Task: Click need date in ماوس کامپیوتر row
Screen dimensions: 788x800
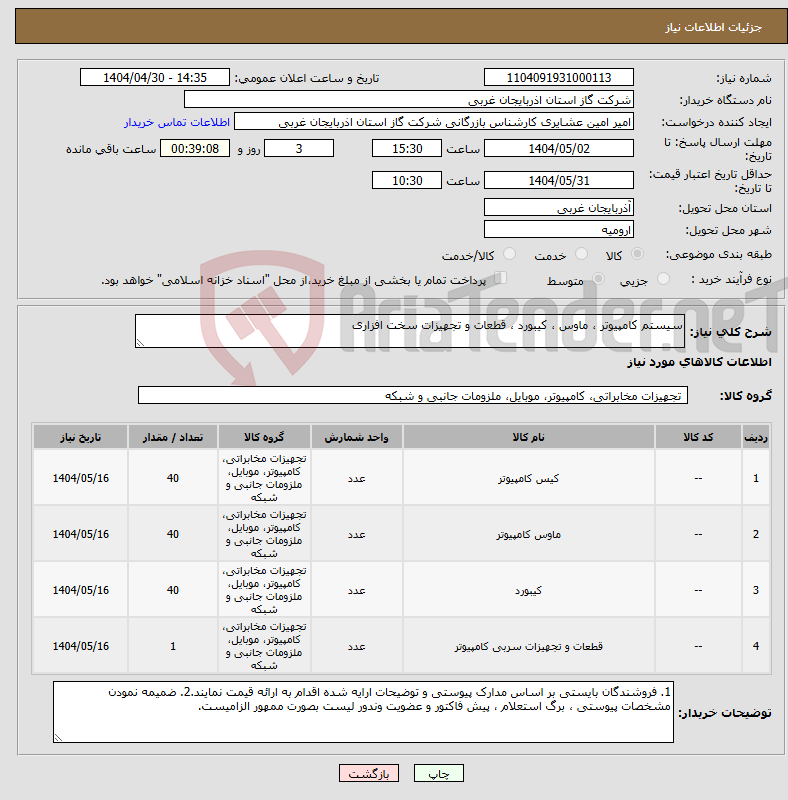Action: pos(81,534)
